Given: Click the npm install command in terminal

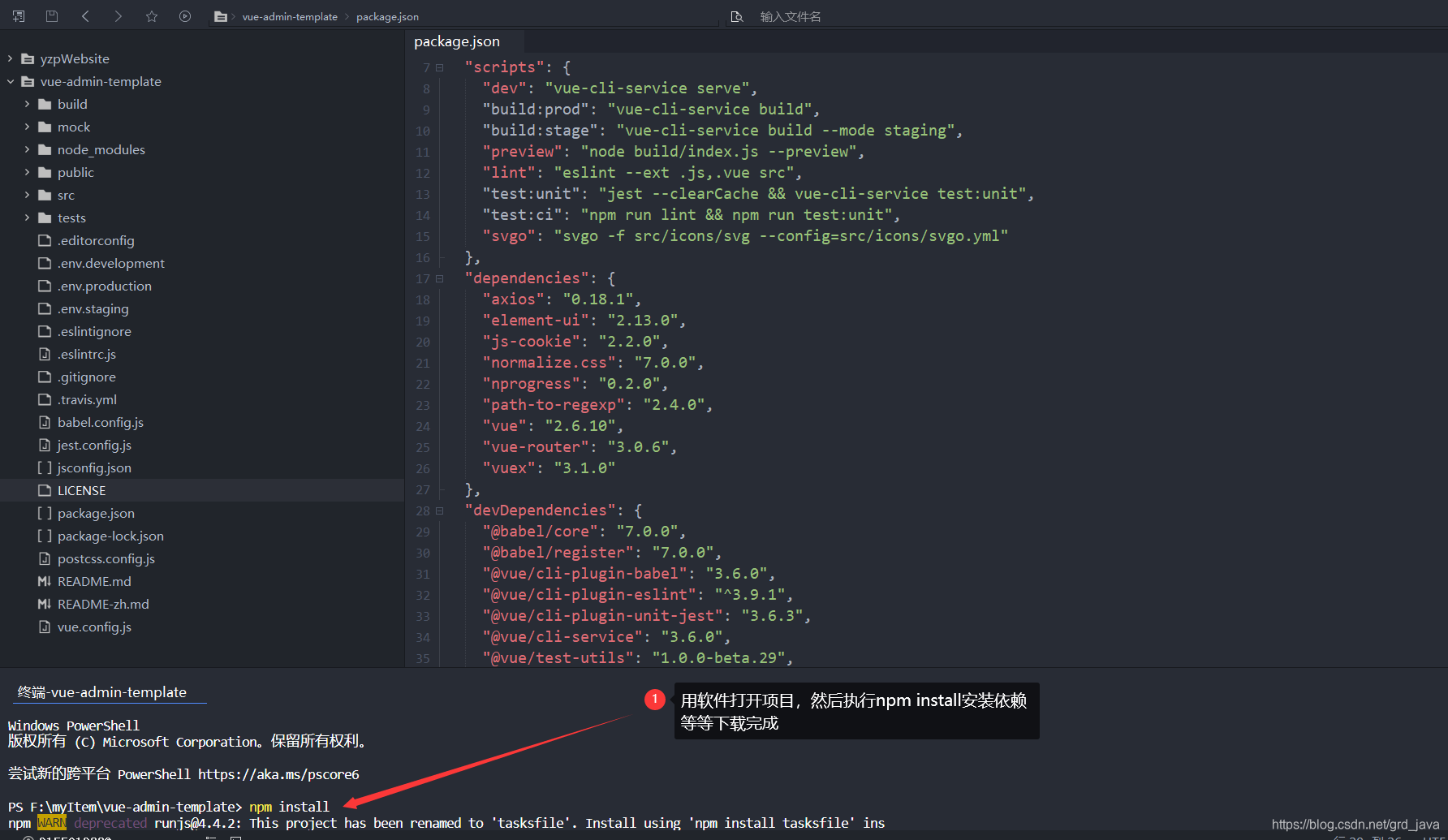Looking at the screenshot, I should point(289,807).
